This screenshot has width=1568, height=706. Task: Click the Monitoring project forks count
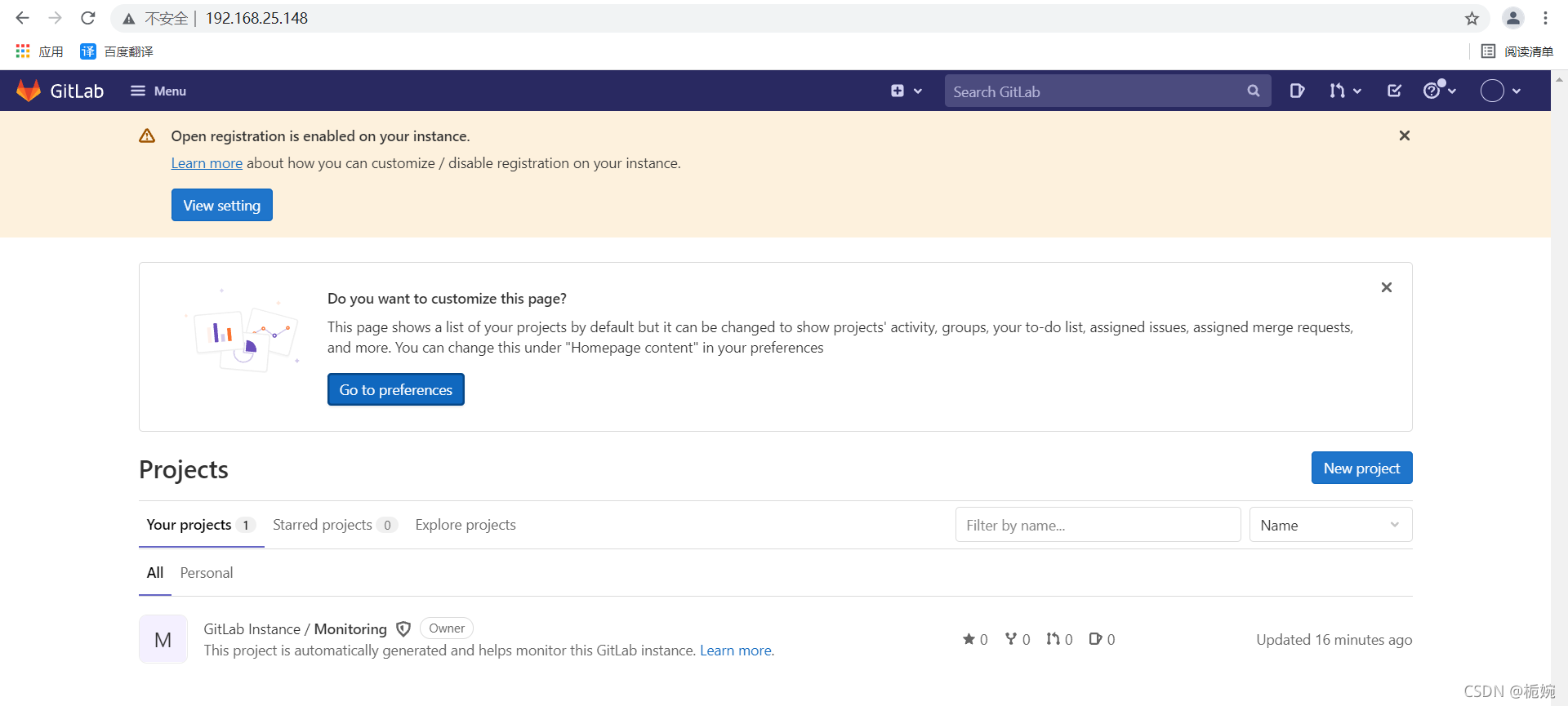click(1018, 639)
